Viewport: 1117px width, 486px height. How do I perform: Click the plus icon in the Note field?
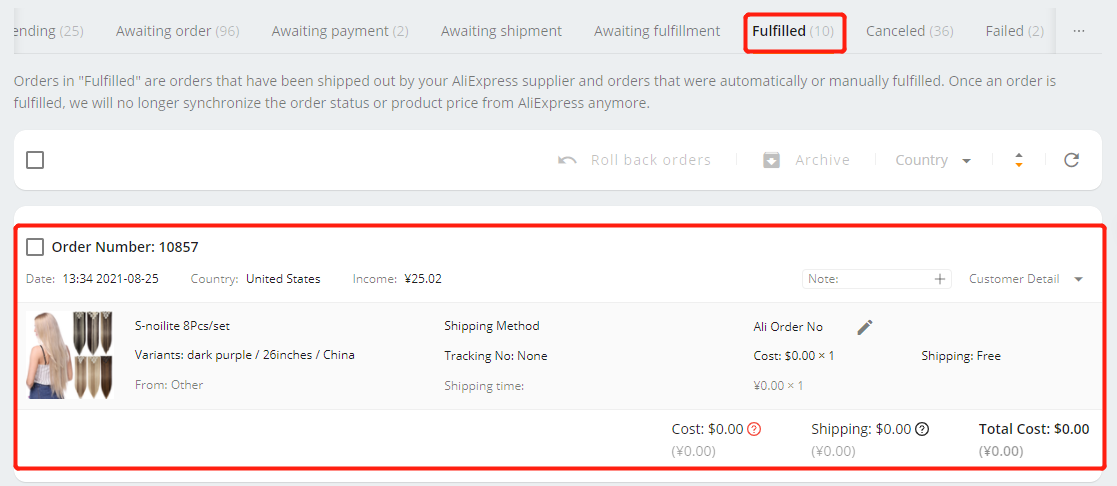coord(940,279)
